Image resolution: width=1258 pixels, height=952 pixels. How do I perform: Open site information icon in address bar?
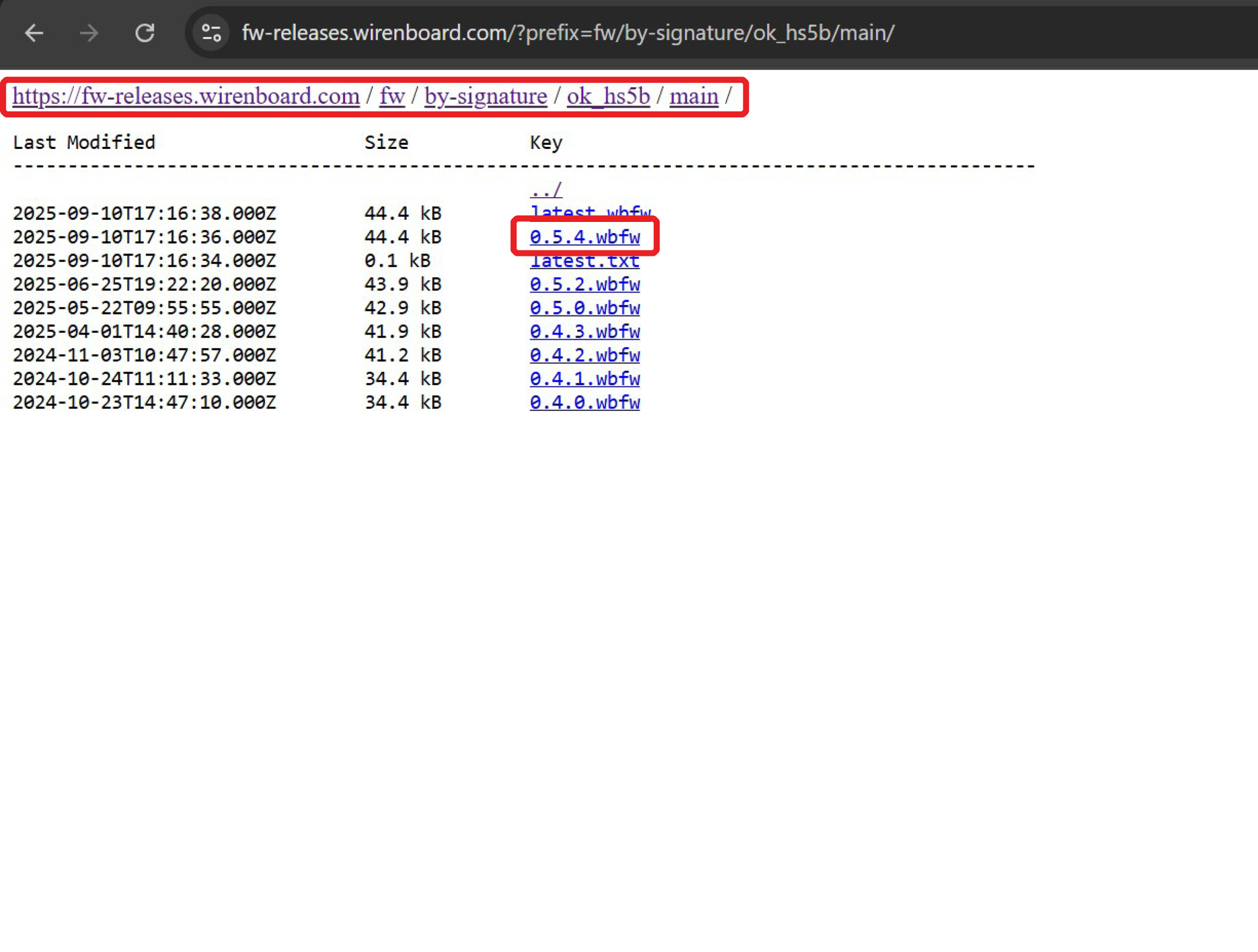click(x=211, y=33)
